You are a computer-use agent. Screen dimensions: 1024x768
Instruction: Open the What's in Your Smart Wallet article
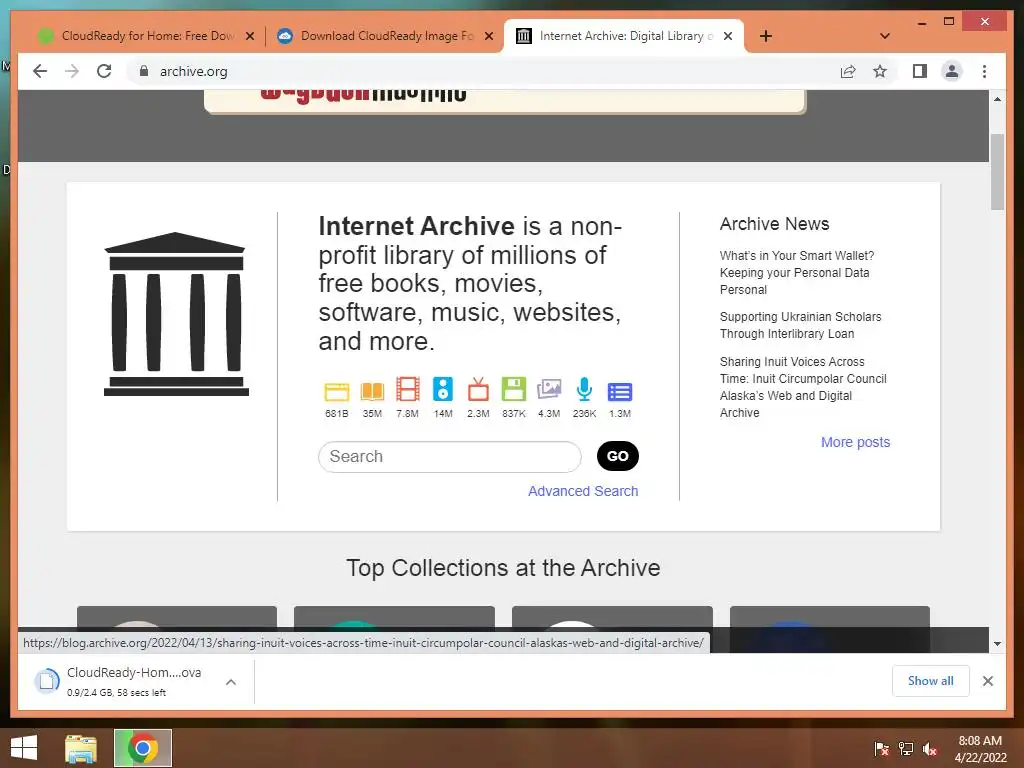coord(797,272)
